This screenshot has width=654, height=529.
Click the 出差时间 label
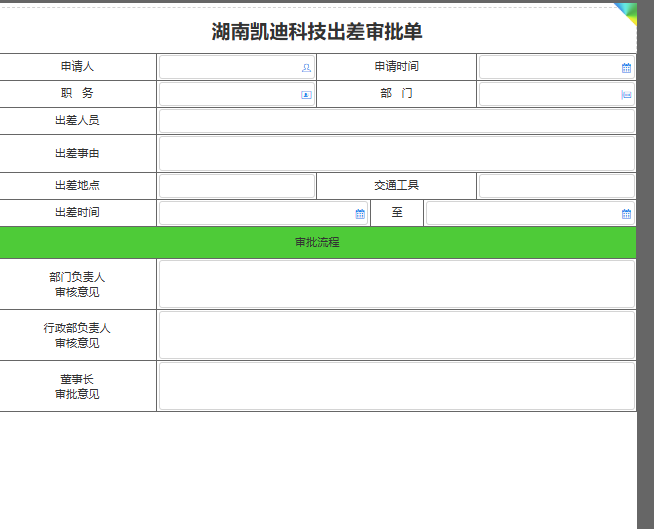pos(77,212)
